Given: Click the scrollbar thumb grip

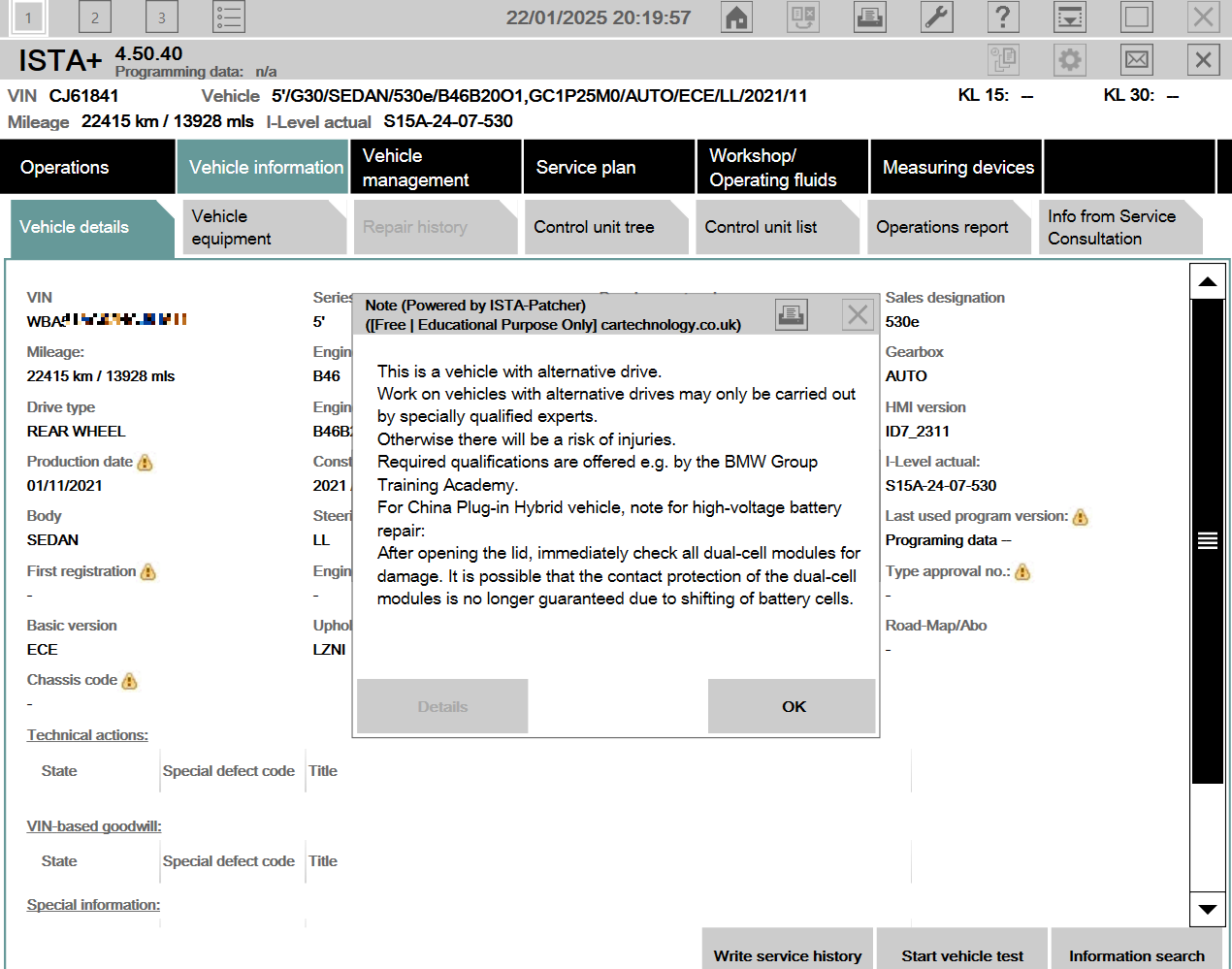Looking at the screenshot, I should click(1207, 540).
